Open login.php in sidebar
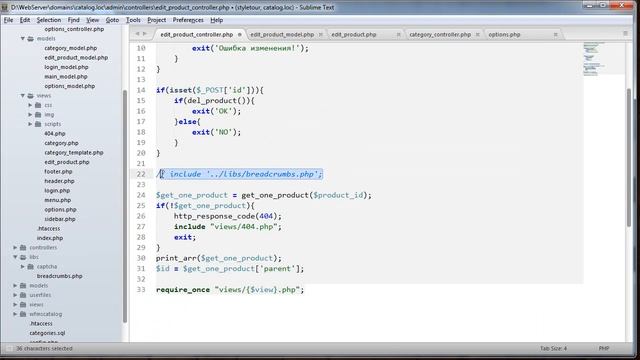 [x=57, y=191]
